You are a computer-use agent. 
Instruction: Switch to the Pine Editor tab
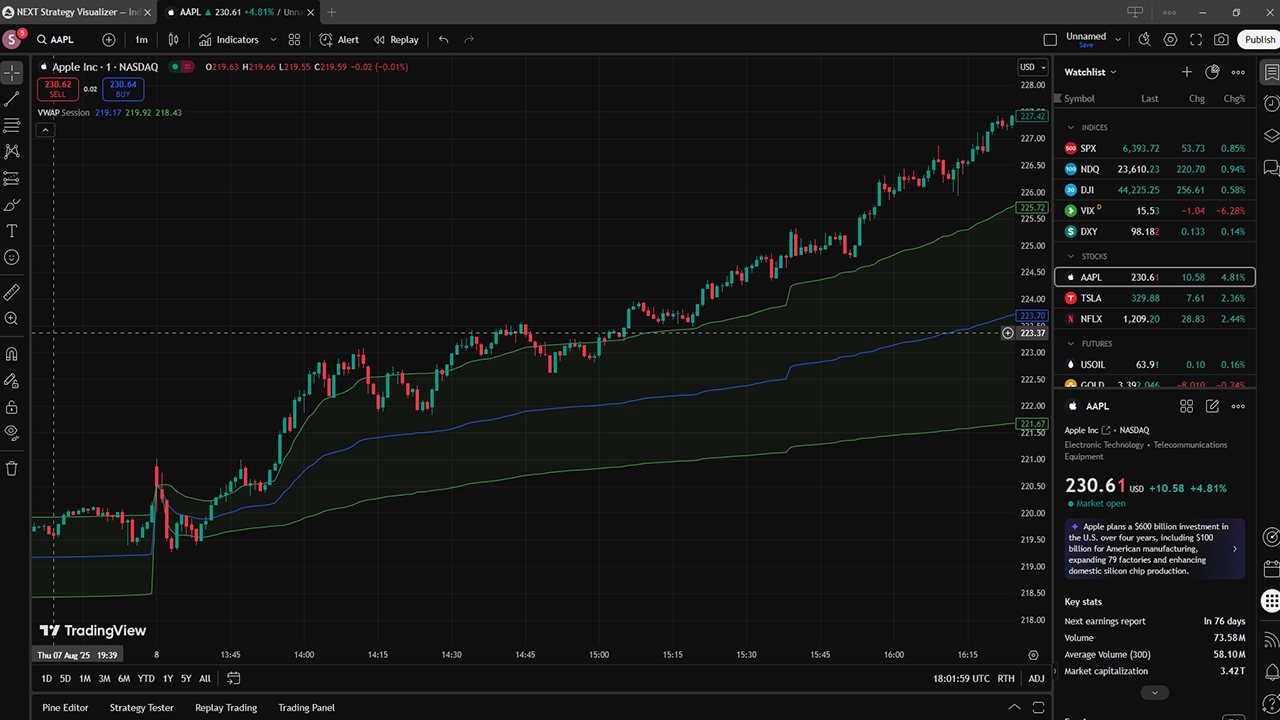[x=65, y=707]
